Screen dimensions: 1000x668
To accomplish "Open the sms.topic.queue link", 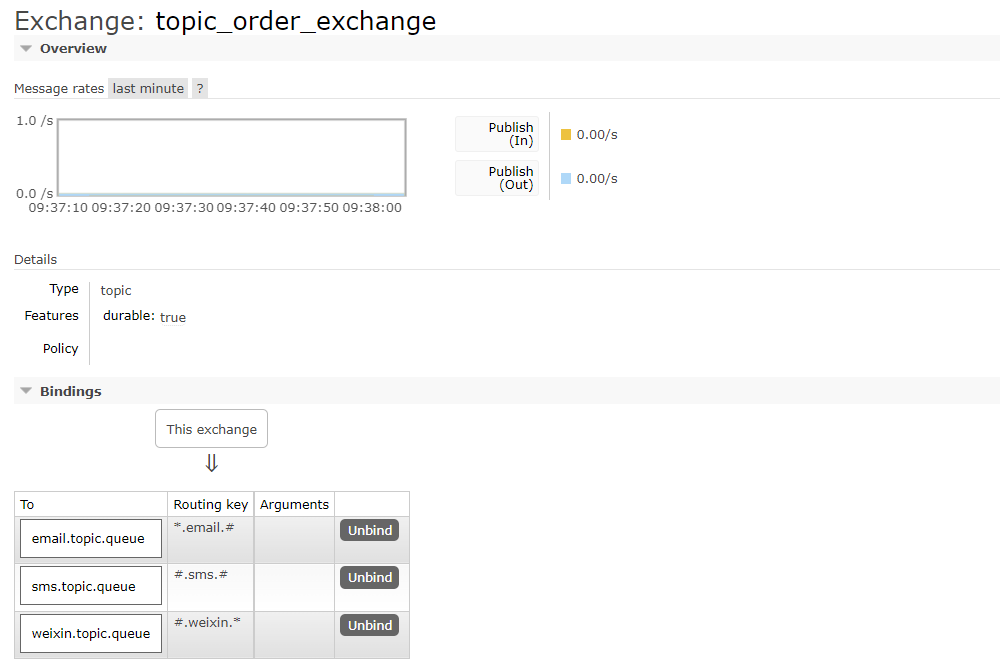I will 82,586.
